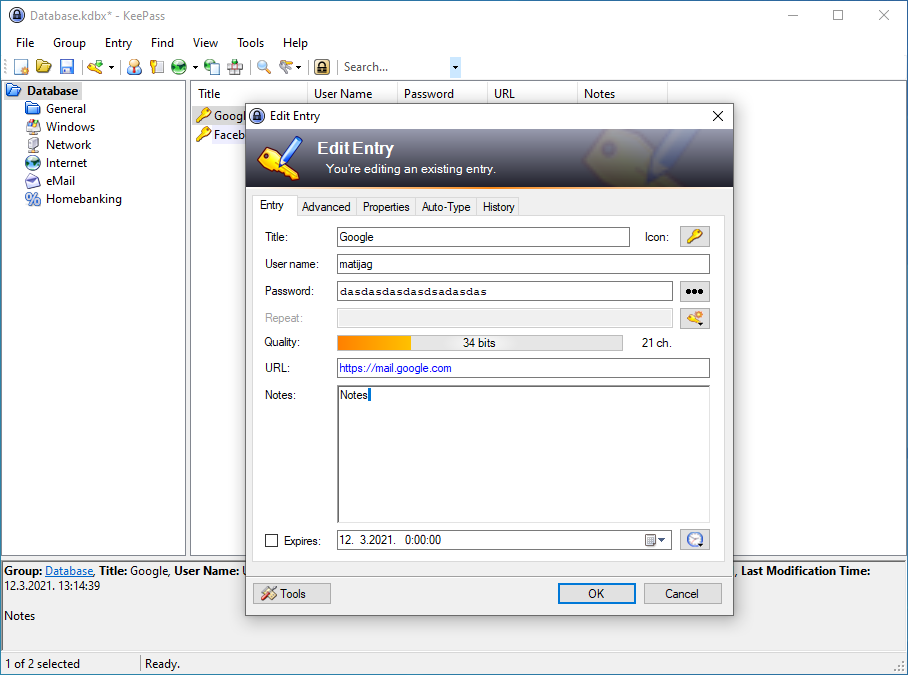The image size is (908, 675).
Task: Click inside the Notes text area
Action: (x=523, y=454)
